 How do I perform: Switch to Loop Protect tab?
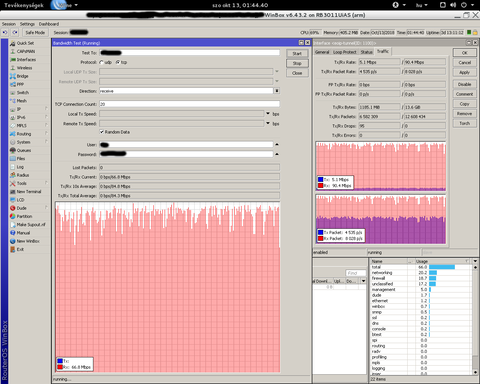pos(345,52)
